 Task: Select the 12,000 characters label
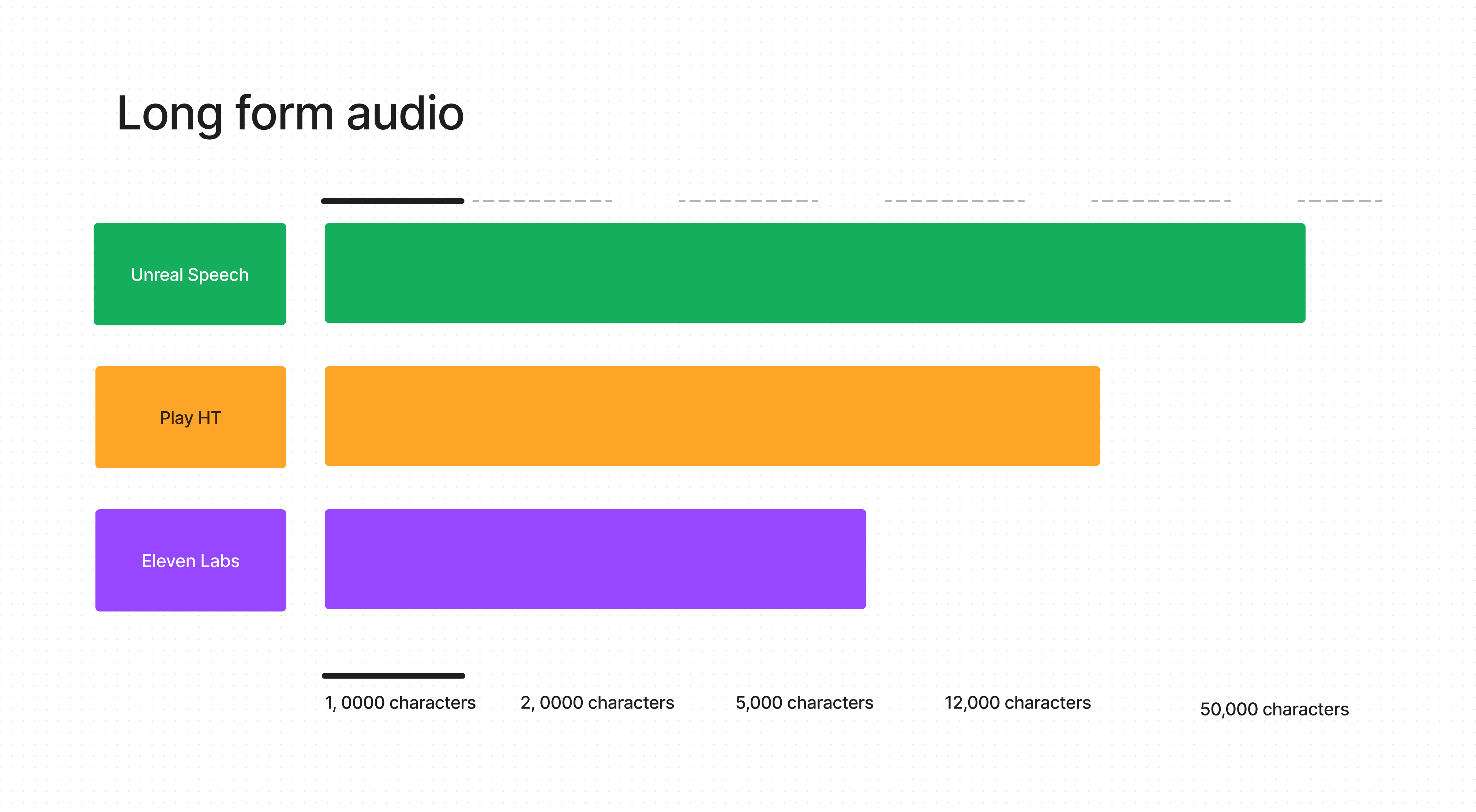(x=1018, y=703)
